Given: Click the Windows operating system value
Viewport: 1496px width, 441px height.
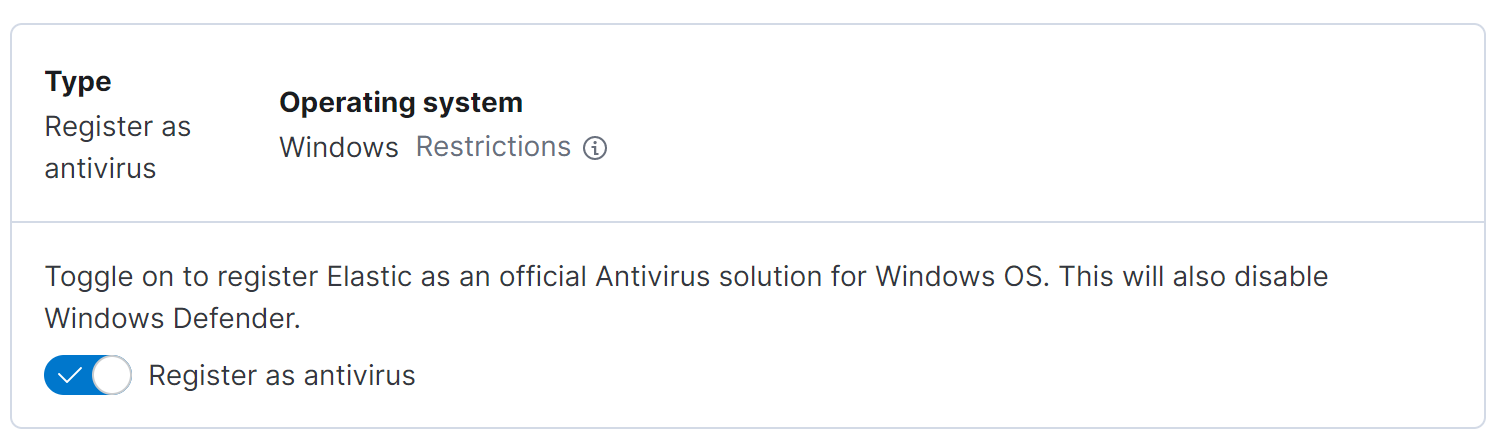Looking at the screenshot, I should [339, 147].
